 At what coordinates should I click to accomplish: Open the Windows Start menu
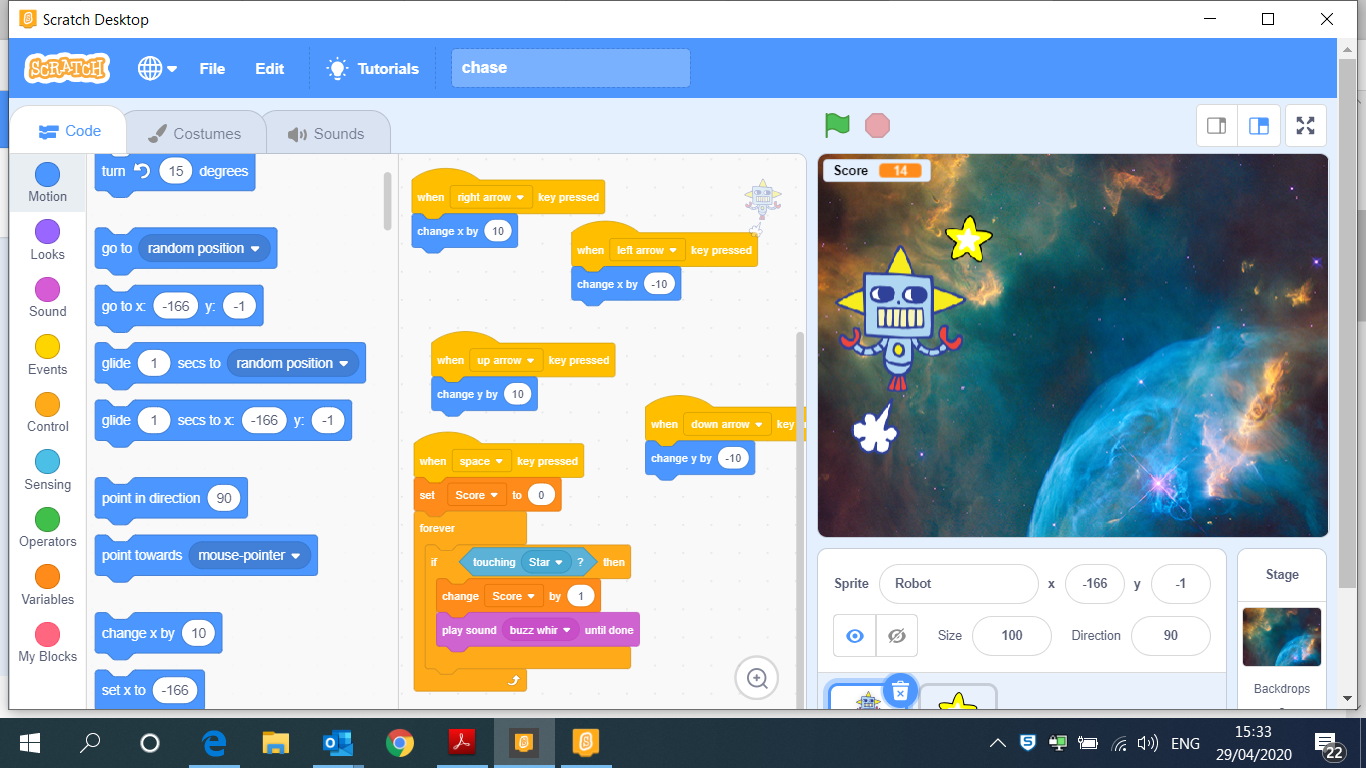click(x=30, y=743)
